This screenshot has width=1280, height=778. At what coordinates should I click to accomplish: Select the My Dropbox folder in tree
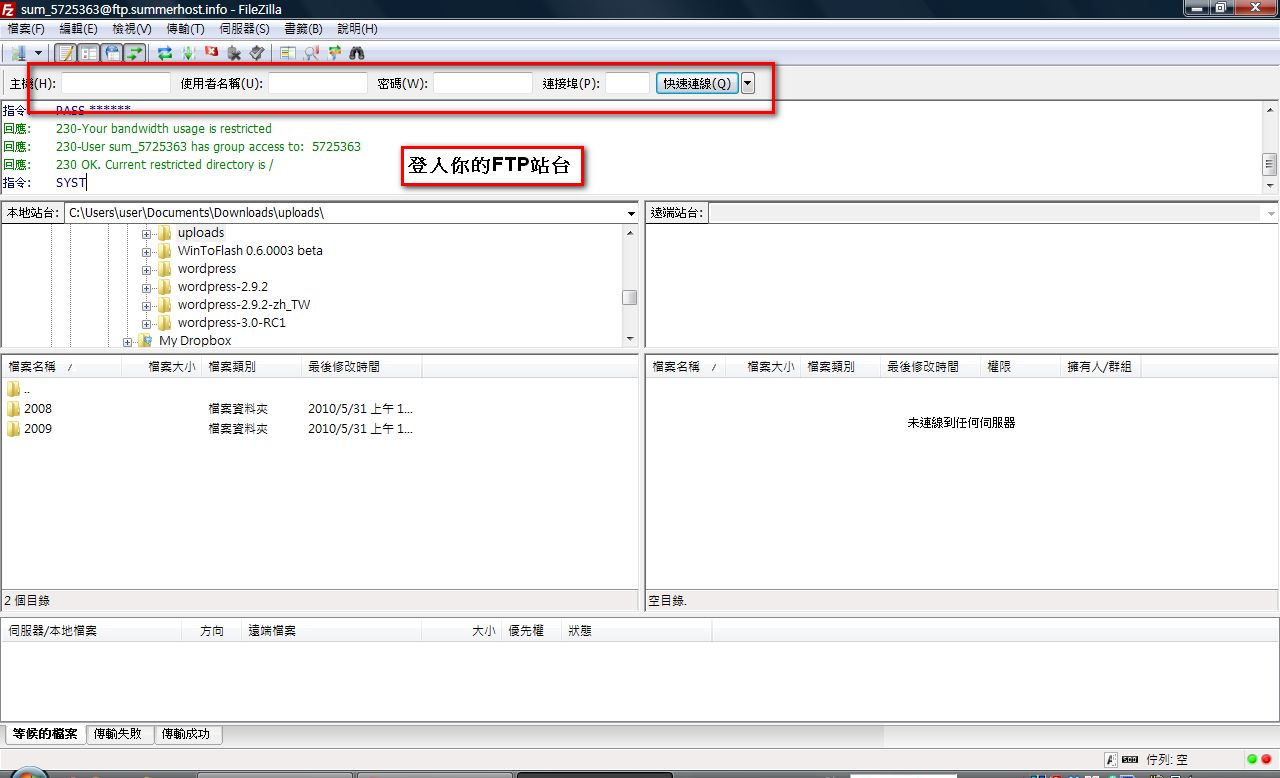pyautogui.click(x=195, y=341)
